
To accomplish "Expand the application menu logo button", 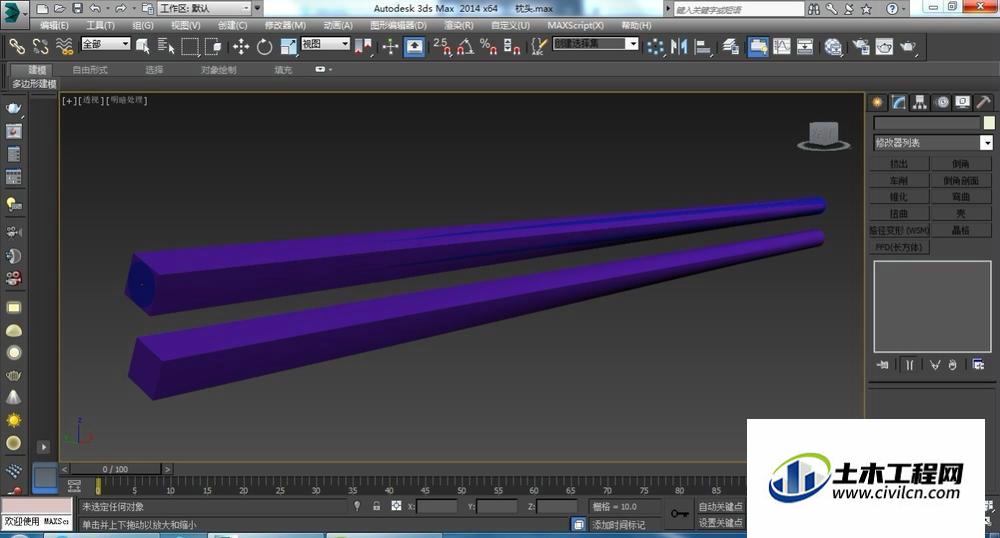I will point(14,13).
